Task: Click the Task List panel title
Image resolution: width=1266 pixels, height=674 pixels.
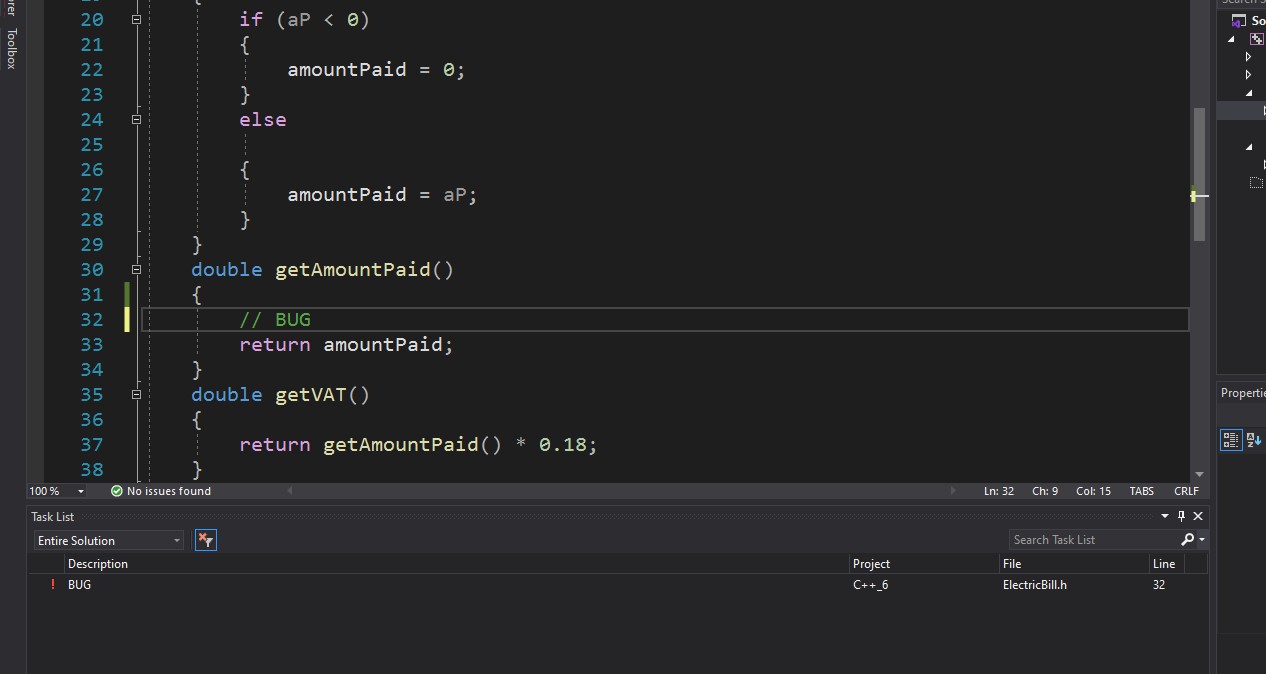Action: tap(53, 516)
